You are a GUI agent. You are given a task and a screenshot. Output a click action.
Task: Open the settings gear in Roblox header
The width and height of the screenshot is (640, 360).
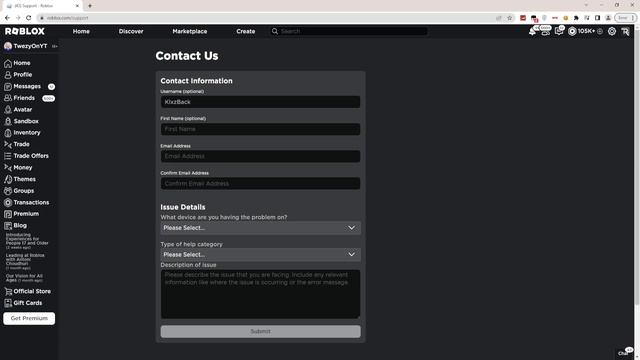coord(611,31)
